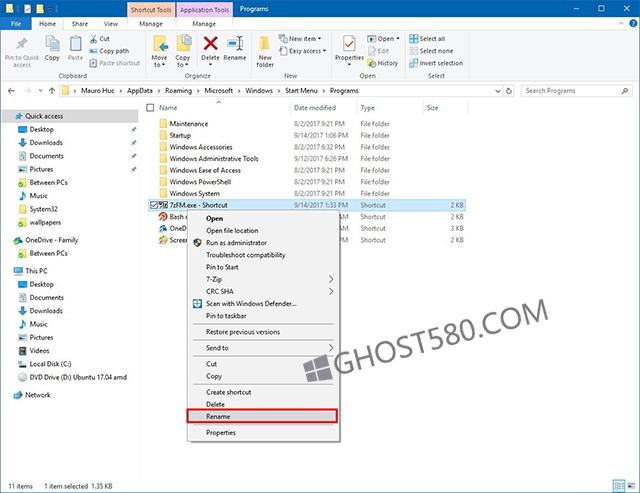Click the Back navigation arrow

pyautogui.click(x=11, y=91)
